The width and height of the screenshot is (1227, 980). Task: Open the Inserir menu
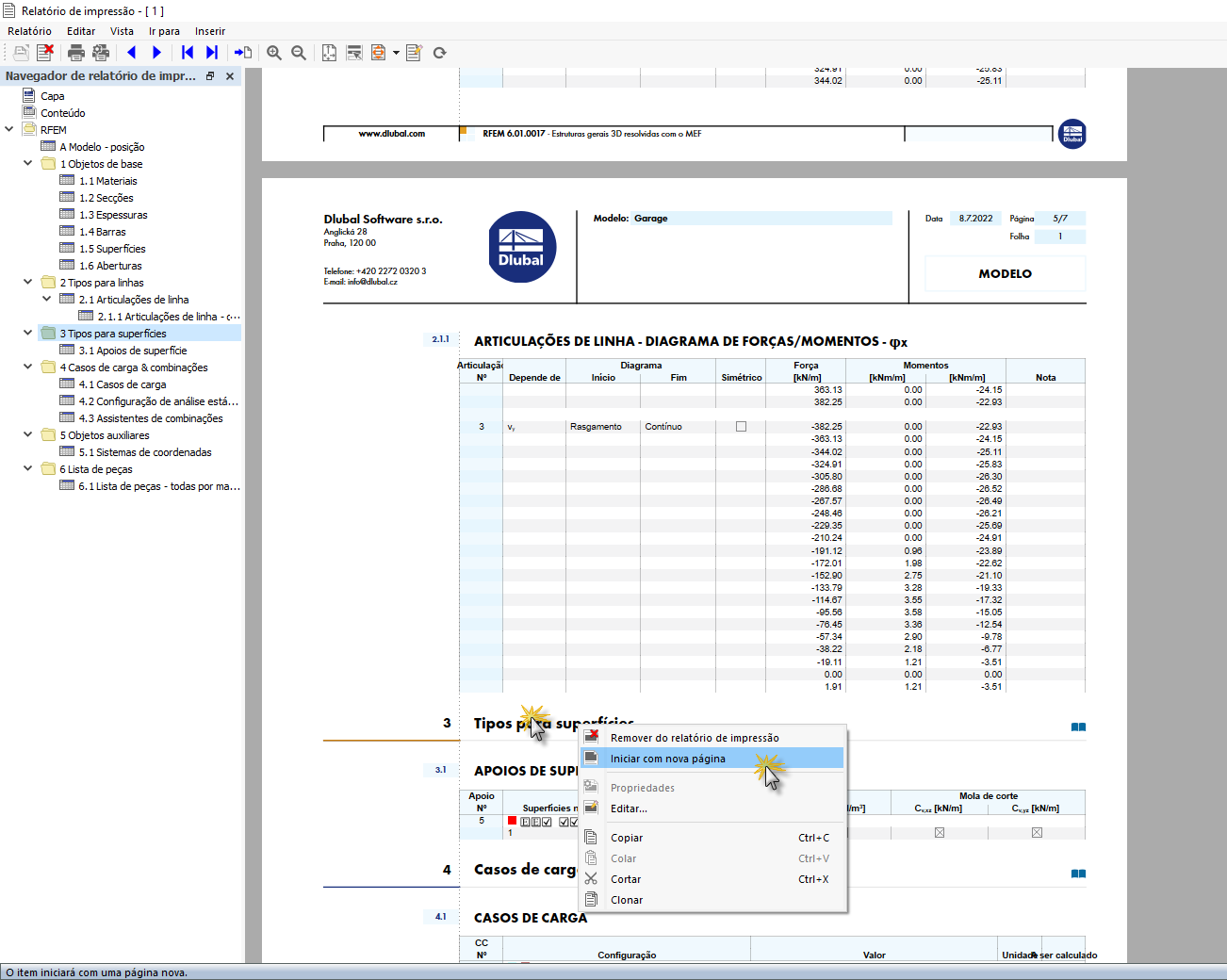coord(210,31)
